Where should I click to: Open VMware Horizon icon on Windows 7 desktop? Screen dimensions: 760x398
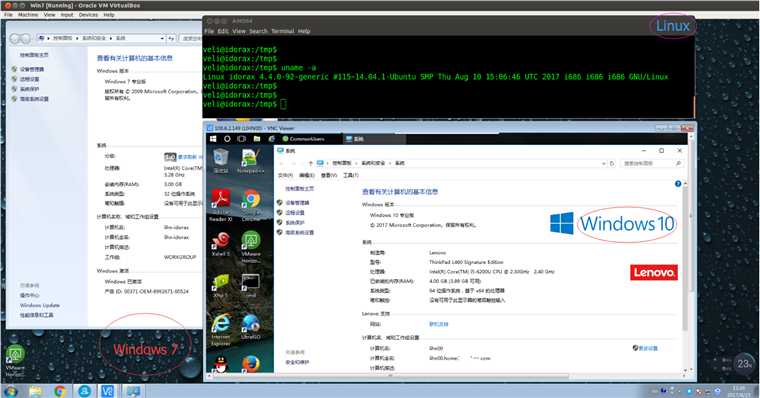(x=15, y=361)
